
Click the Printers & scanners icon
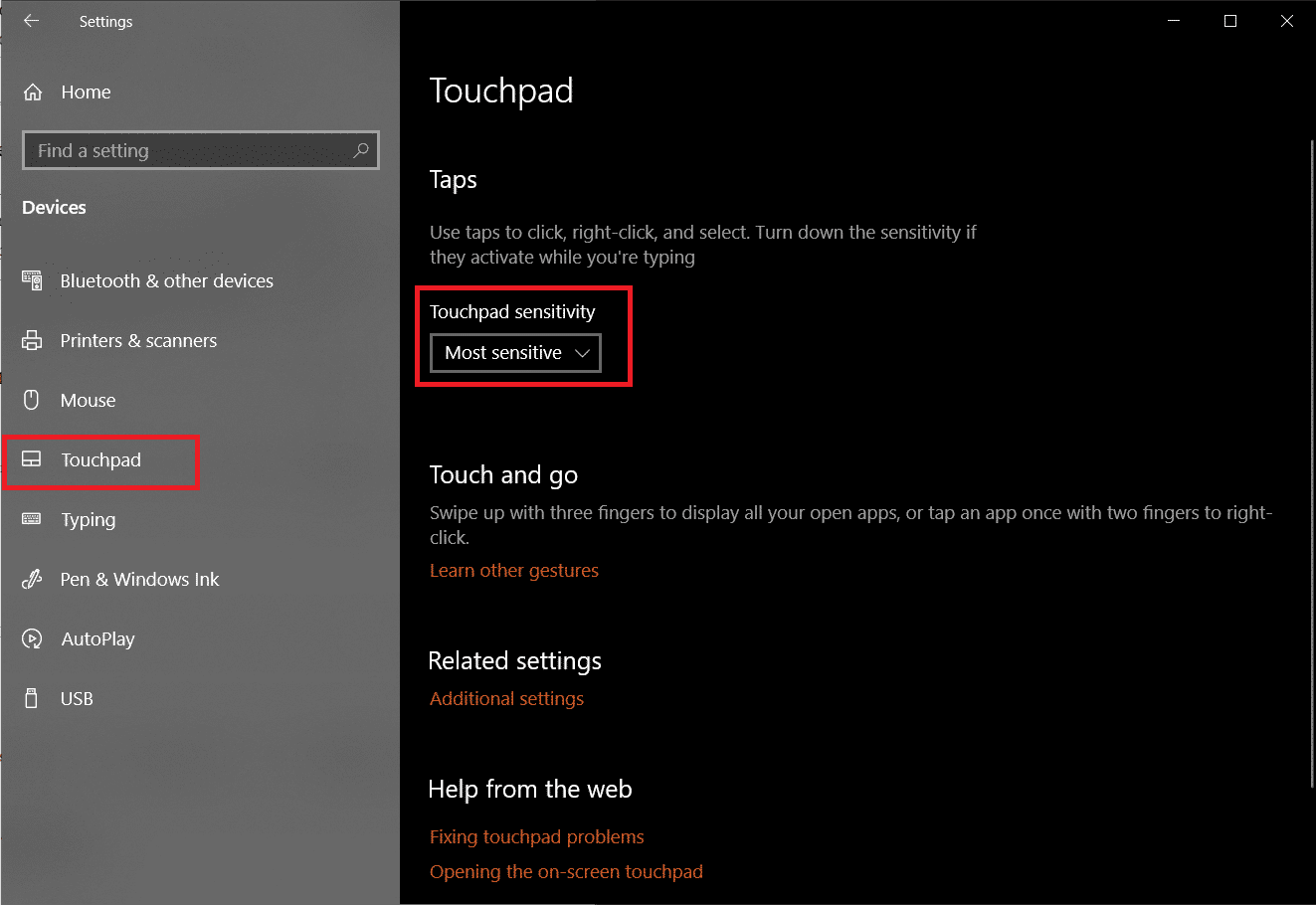[32, 340]
